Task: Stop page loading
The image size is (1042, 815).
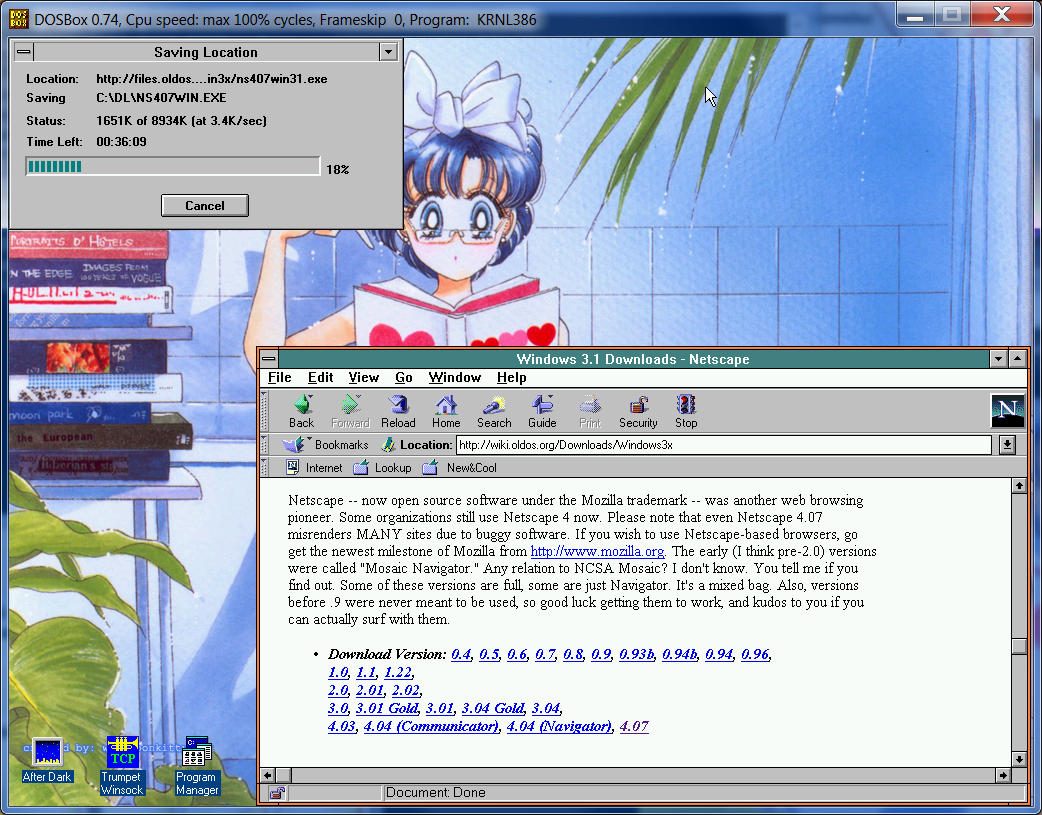Action: [x=686, y=411]
